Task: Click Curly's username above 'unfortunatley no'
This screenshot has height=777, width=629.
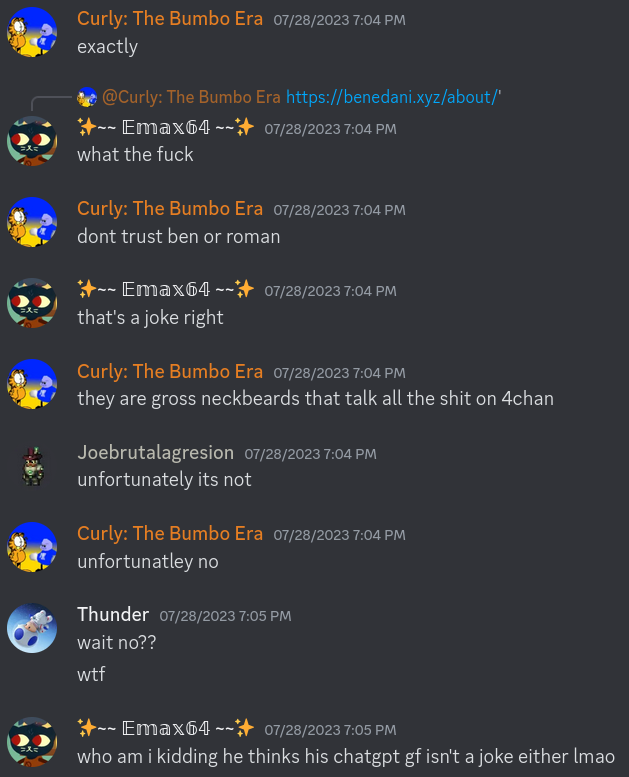Action: tap(170, 534)
